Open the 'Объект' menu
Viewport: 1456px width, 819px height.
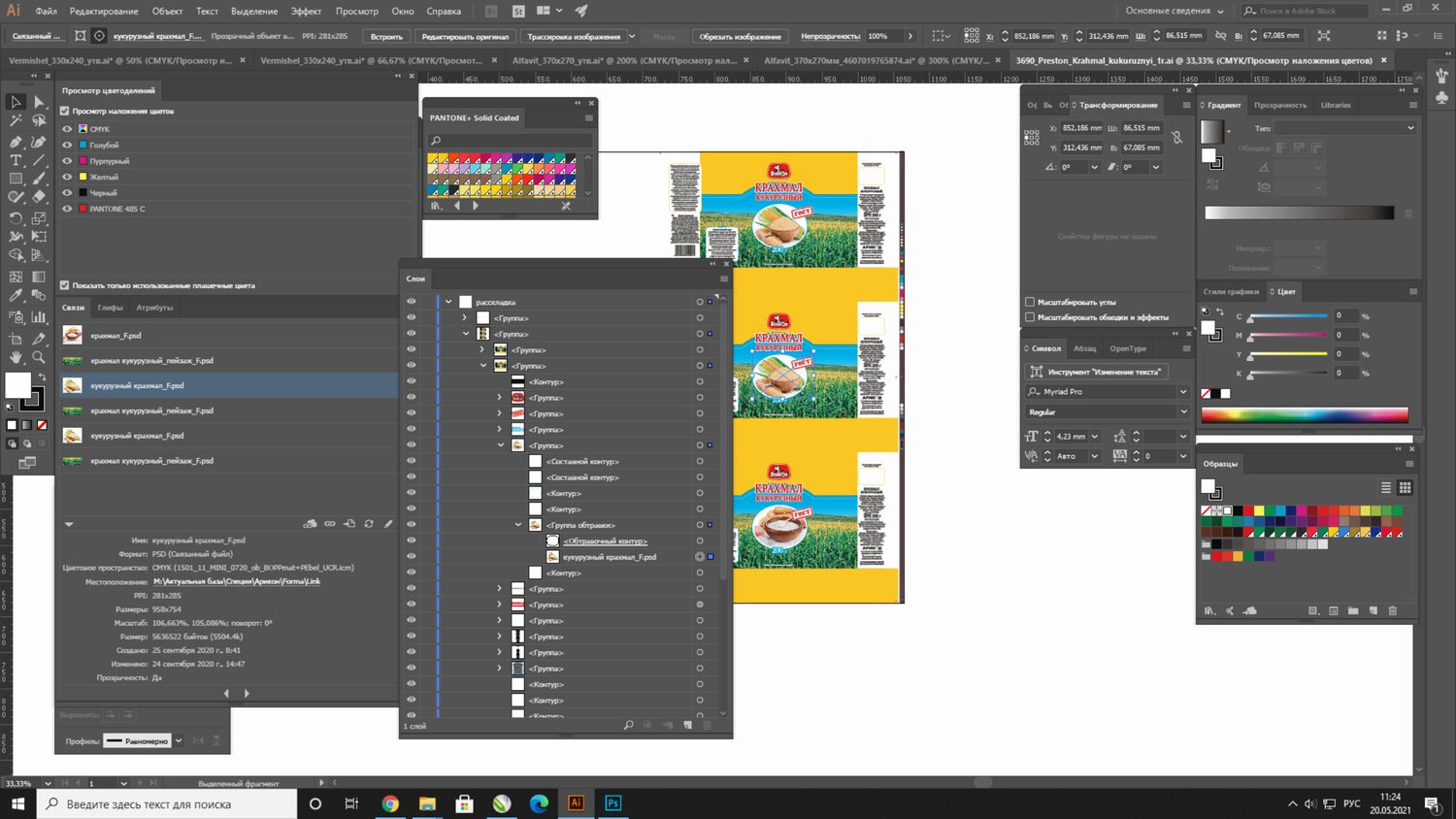167,12
